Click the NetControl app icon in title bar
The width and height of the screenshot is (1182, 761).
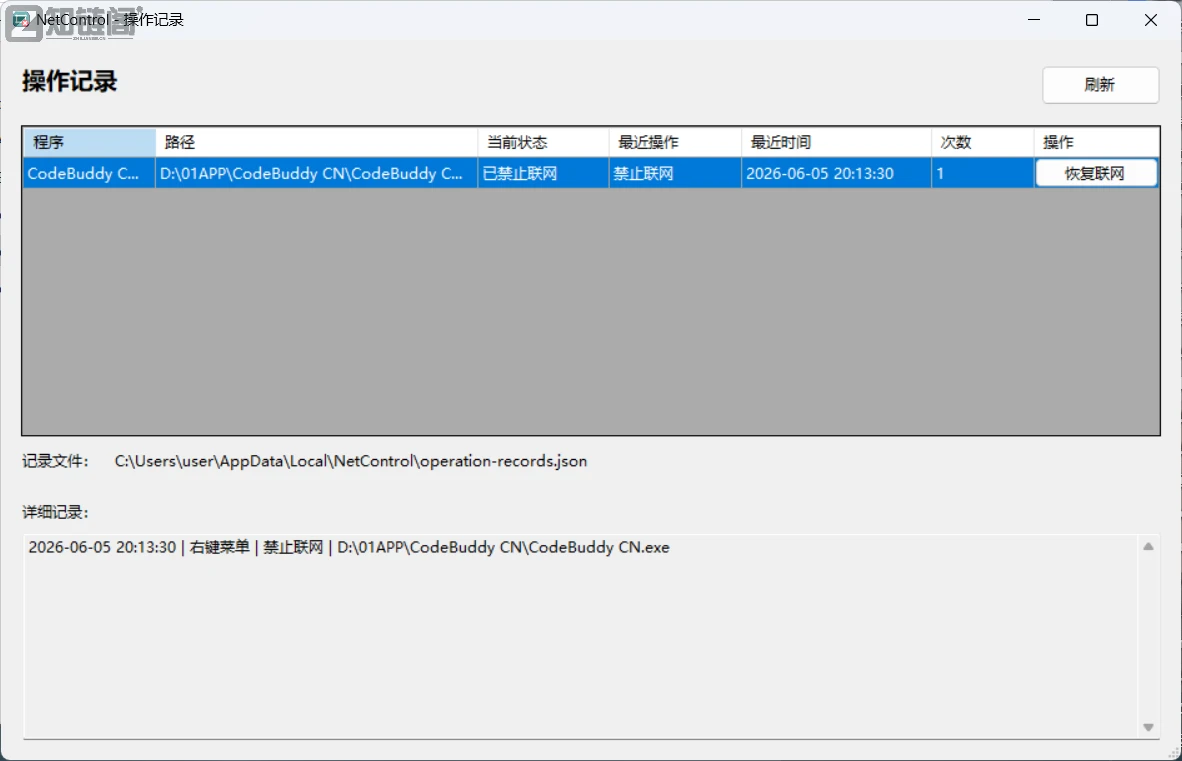coord(21,20)
